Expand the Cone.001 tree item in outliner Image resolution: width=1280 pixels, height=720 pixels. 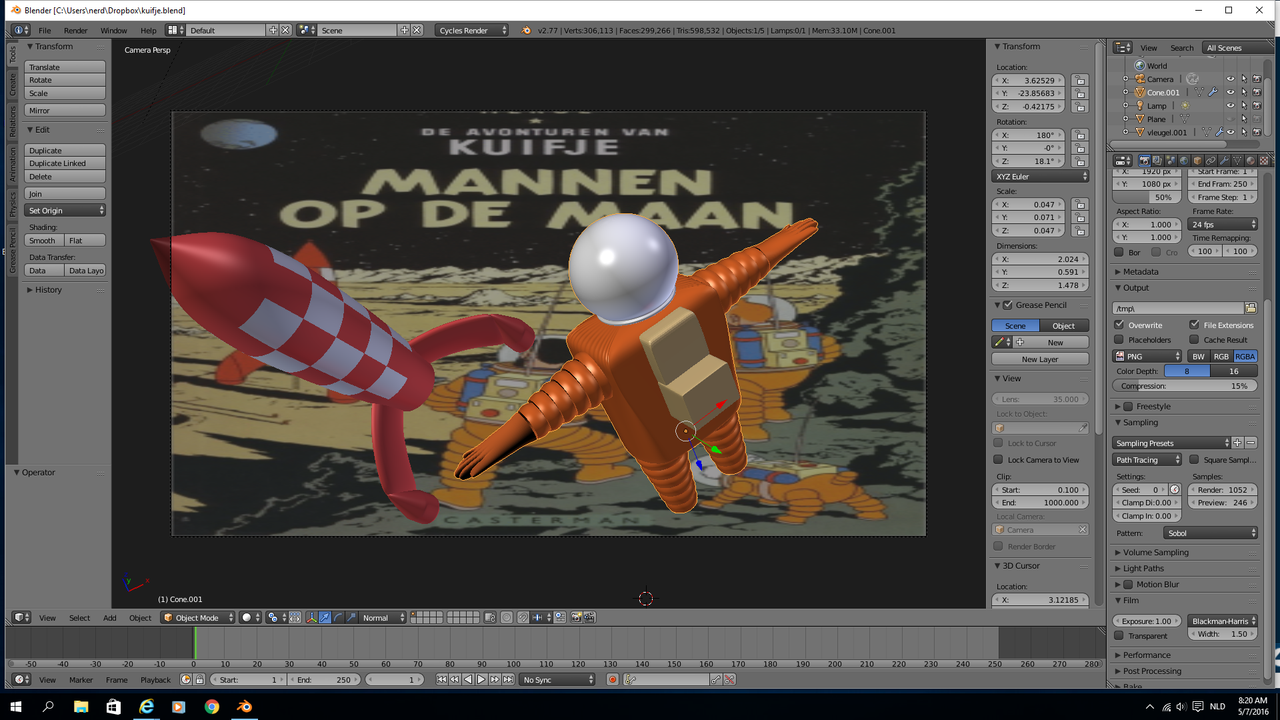click(x=1125, y=92)
